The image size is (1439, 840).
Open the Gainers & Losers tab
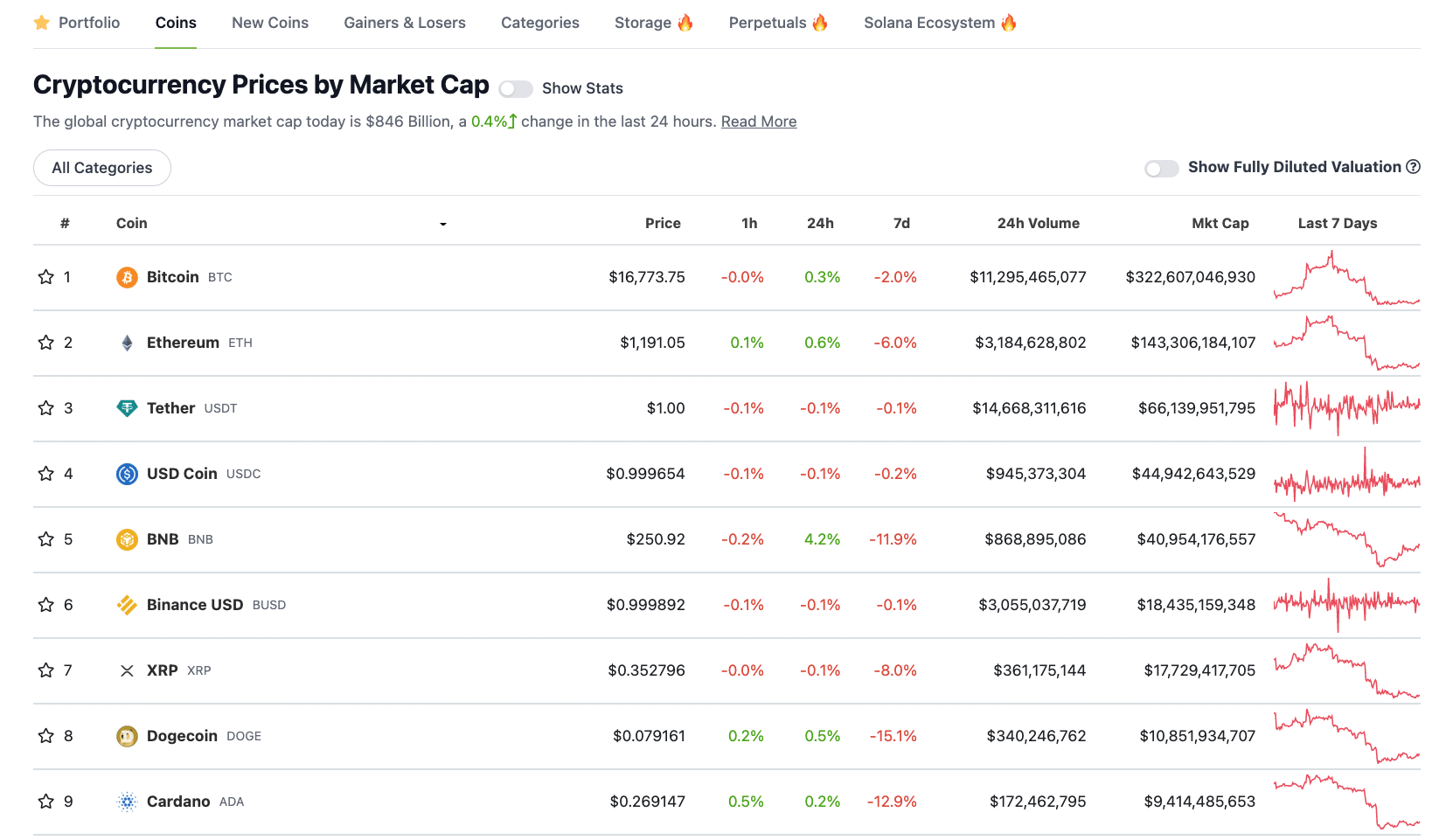(x=404, y=22)
